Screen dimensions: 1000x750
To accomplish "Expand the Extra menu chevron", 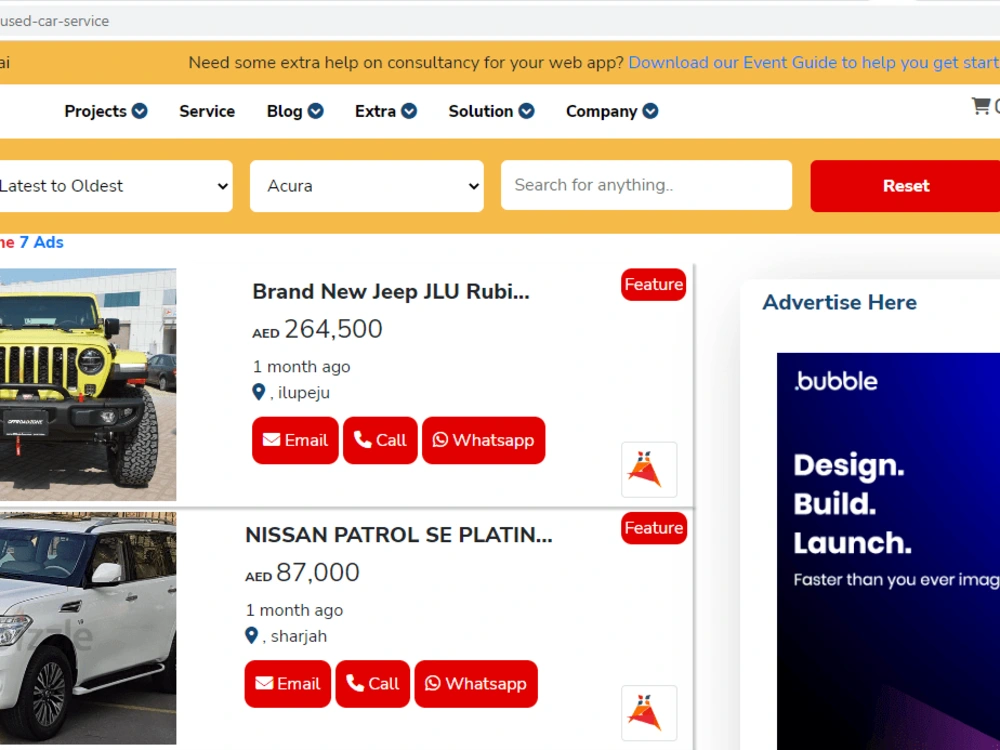I will tap(409, 111).
